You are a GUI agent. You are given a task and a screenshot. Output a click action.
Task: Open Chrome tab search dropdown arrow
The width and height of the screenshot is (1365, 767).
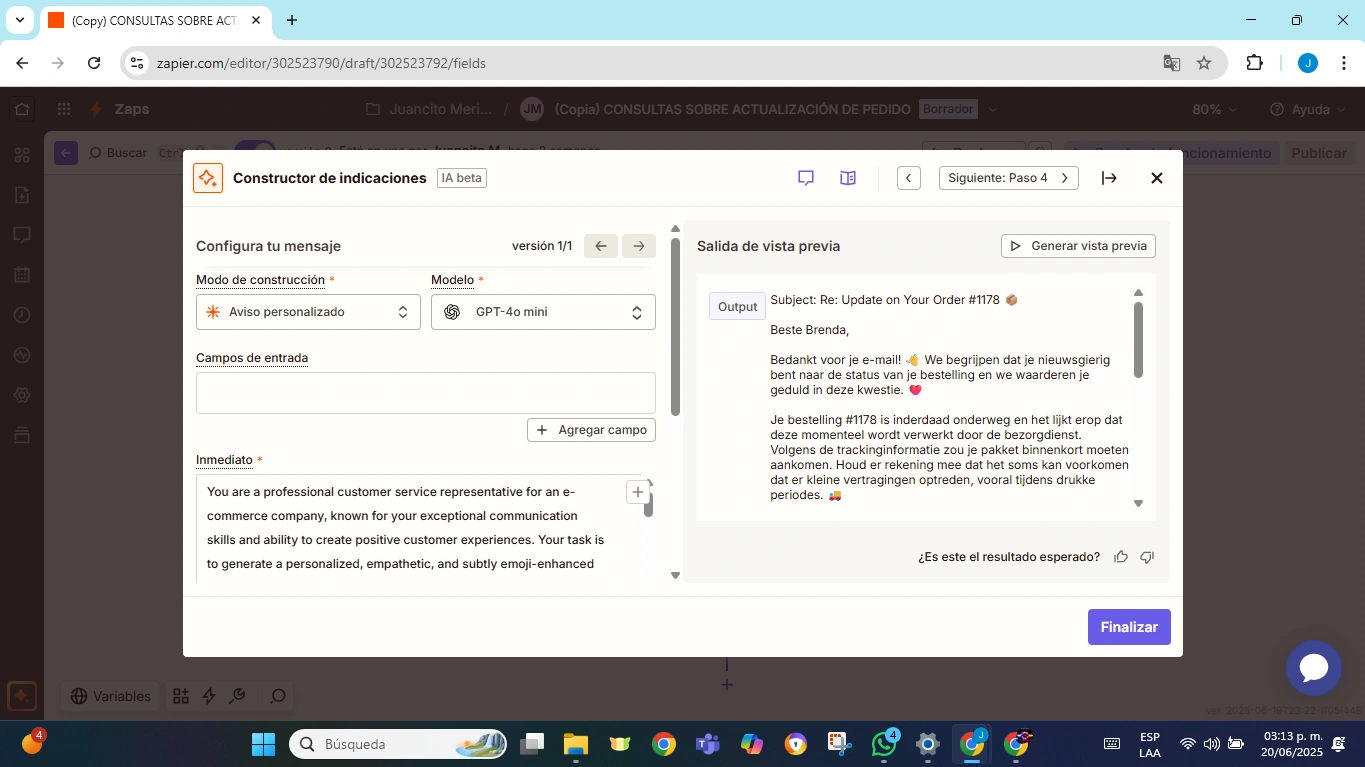[x=20, y=20]
